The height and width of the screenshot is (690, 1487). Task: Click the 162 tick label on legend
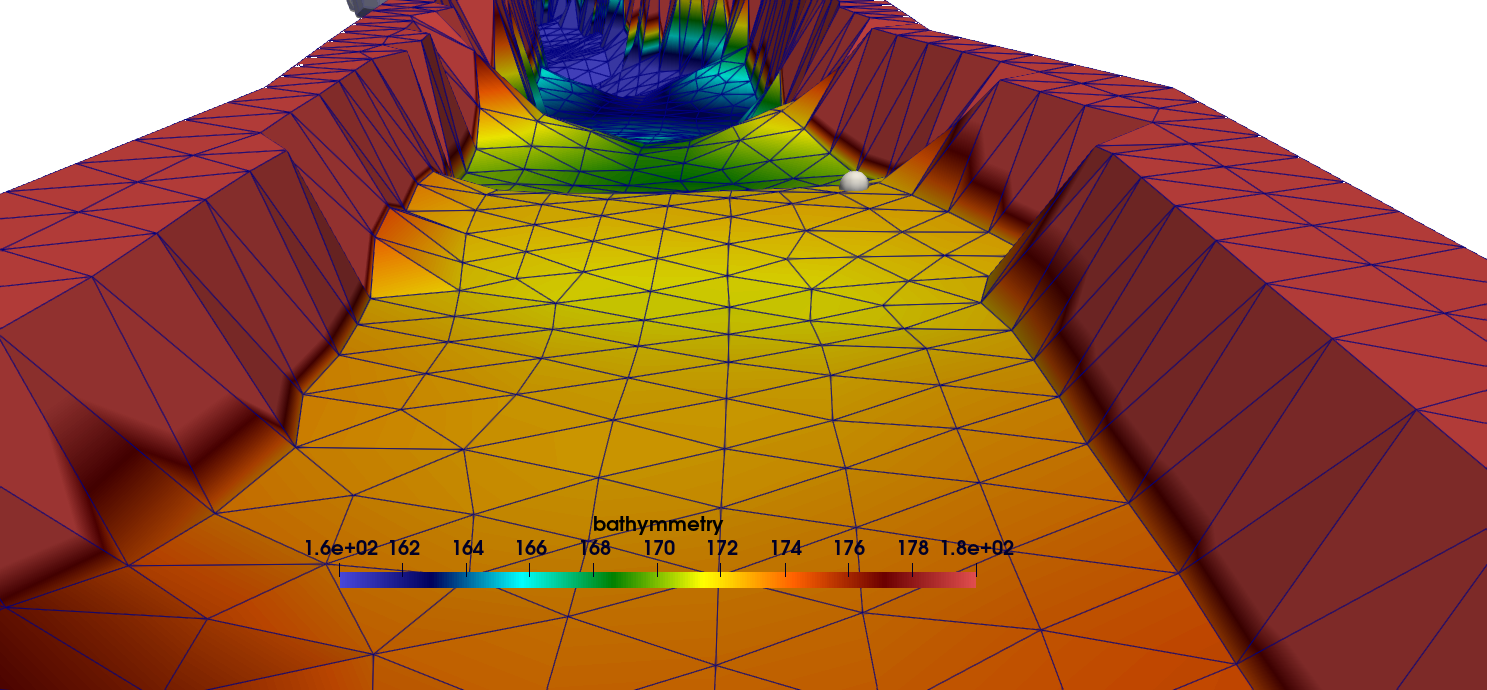[x=404, y=548]
